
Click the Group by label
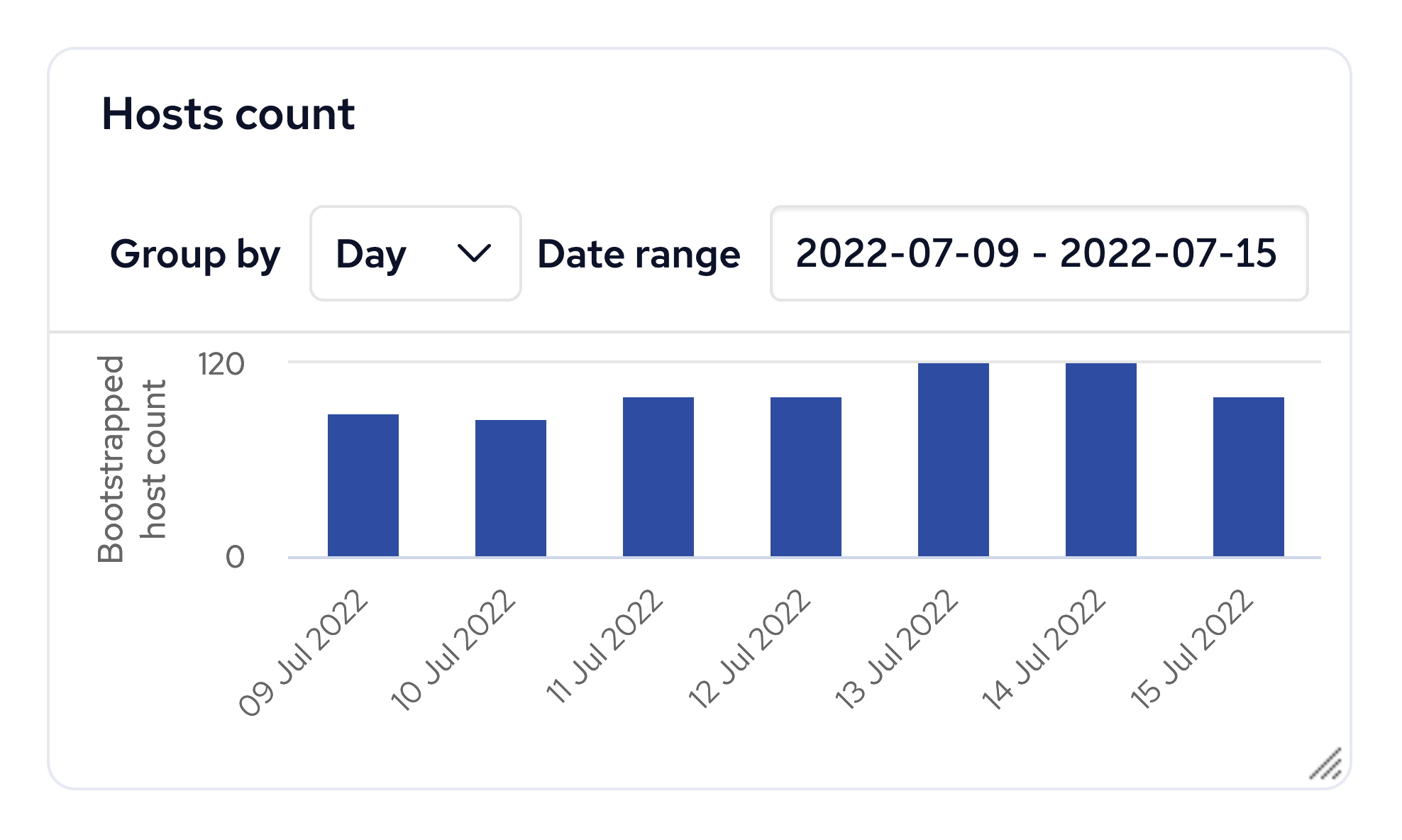pyautogui.click(x=195, y=255)
